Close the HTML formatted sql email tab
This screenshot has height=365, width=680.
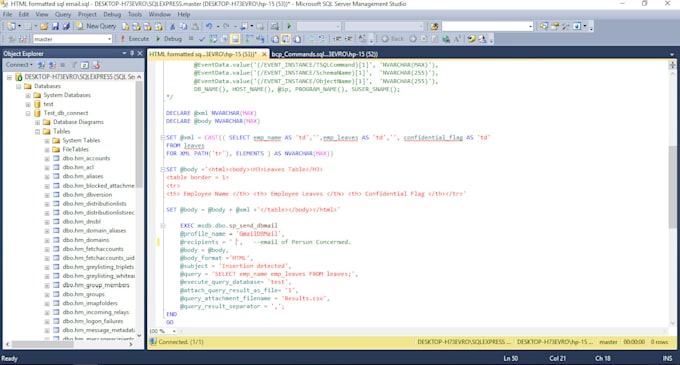pos(264,54)
